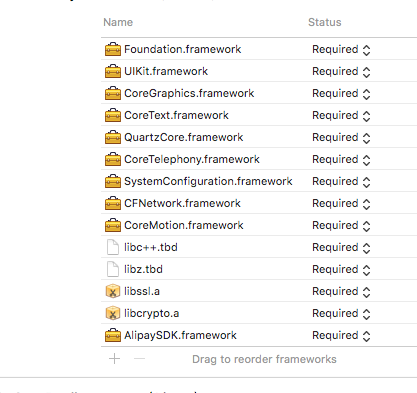Change CoreText.framework Required status

point(341,116)
